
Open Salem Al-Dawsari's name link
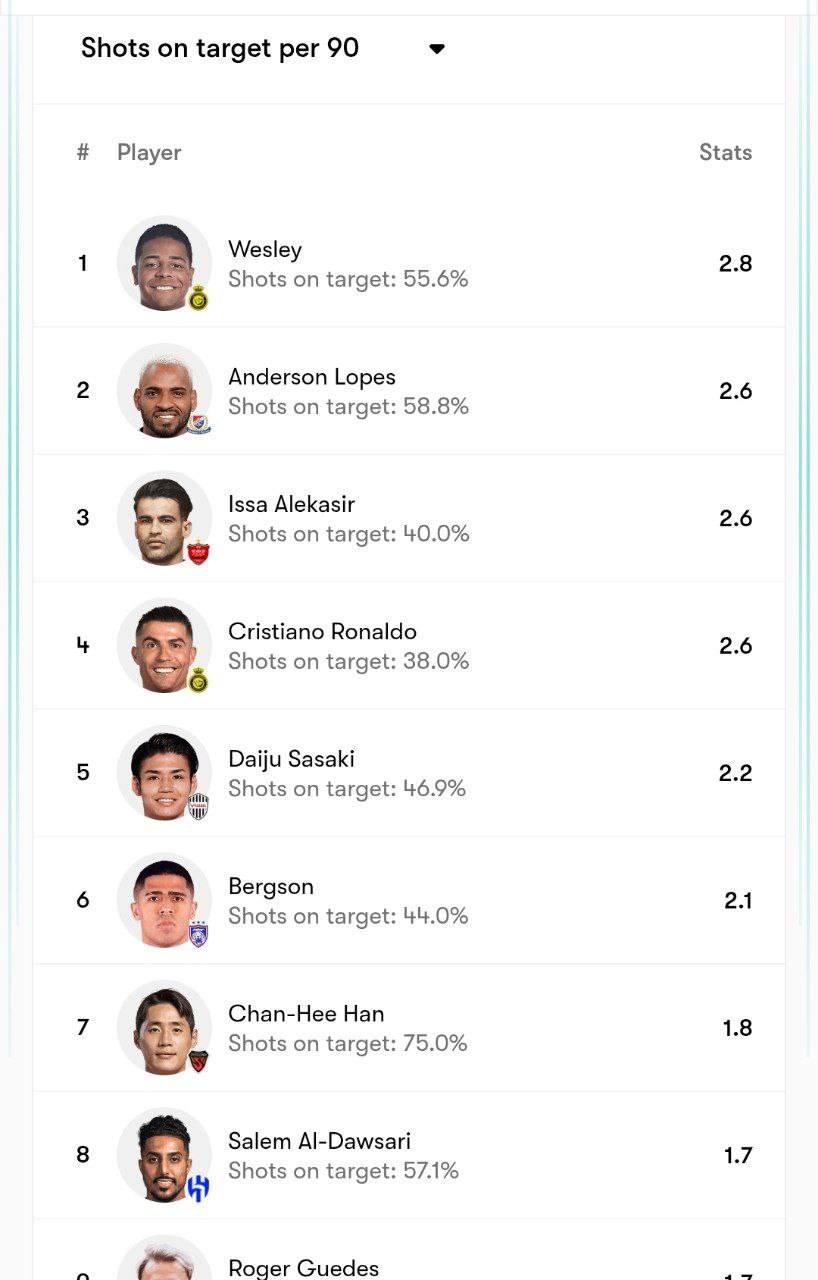pyautogui.click(x=319, y=1141)
